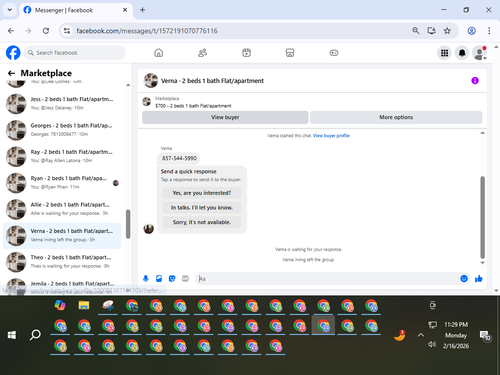Go back using the Marketplace arrow
The height and width of the screenshot is (375, 500).
point(11,73)
